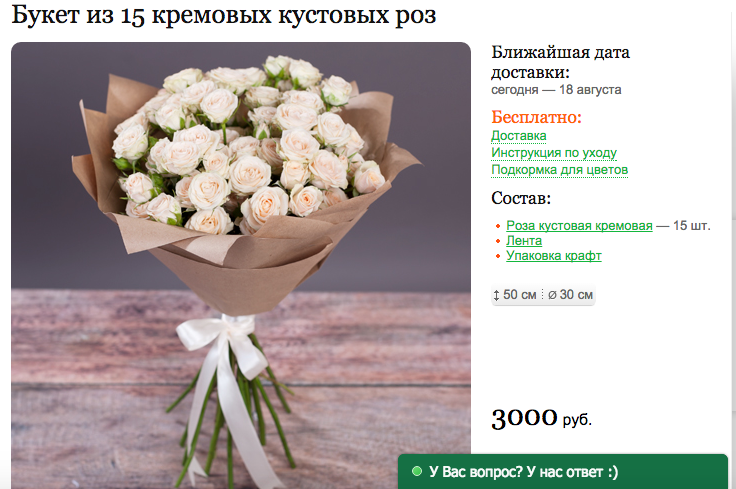
Task: Click the height arrow icon in size badge
Action: click(496, 295)
